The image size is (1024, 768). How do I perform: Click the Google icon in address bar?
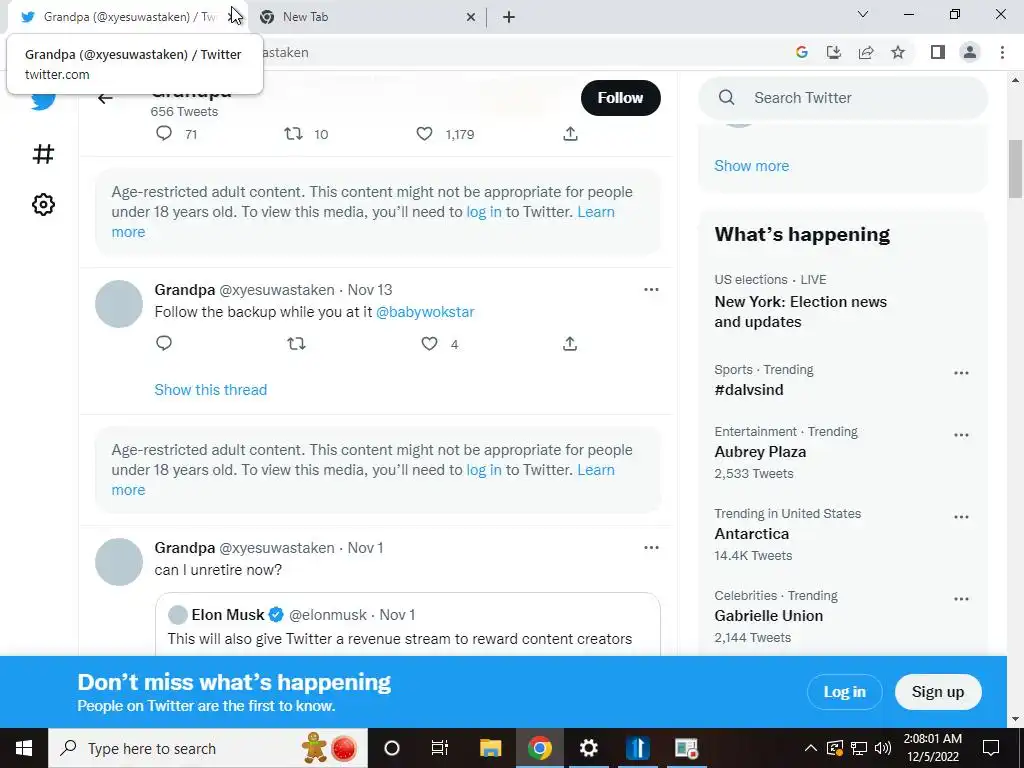(802, 52)
